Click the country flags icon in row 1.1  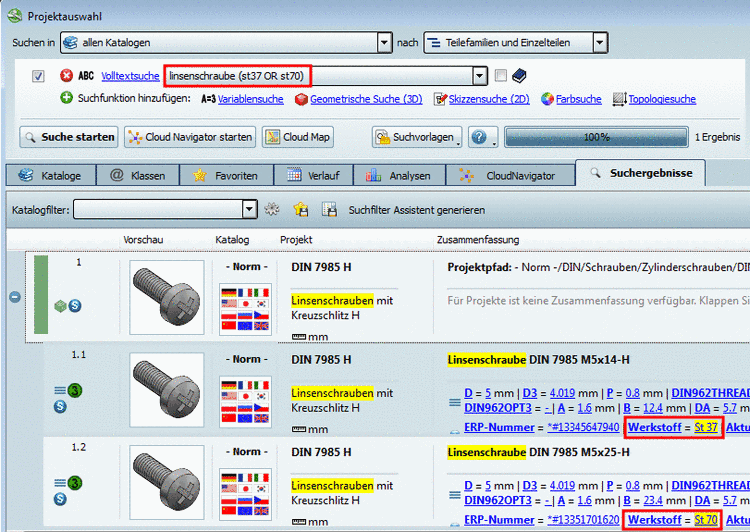point(245,401)
